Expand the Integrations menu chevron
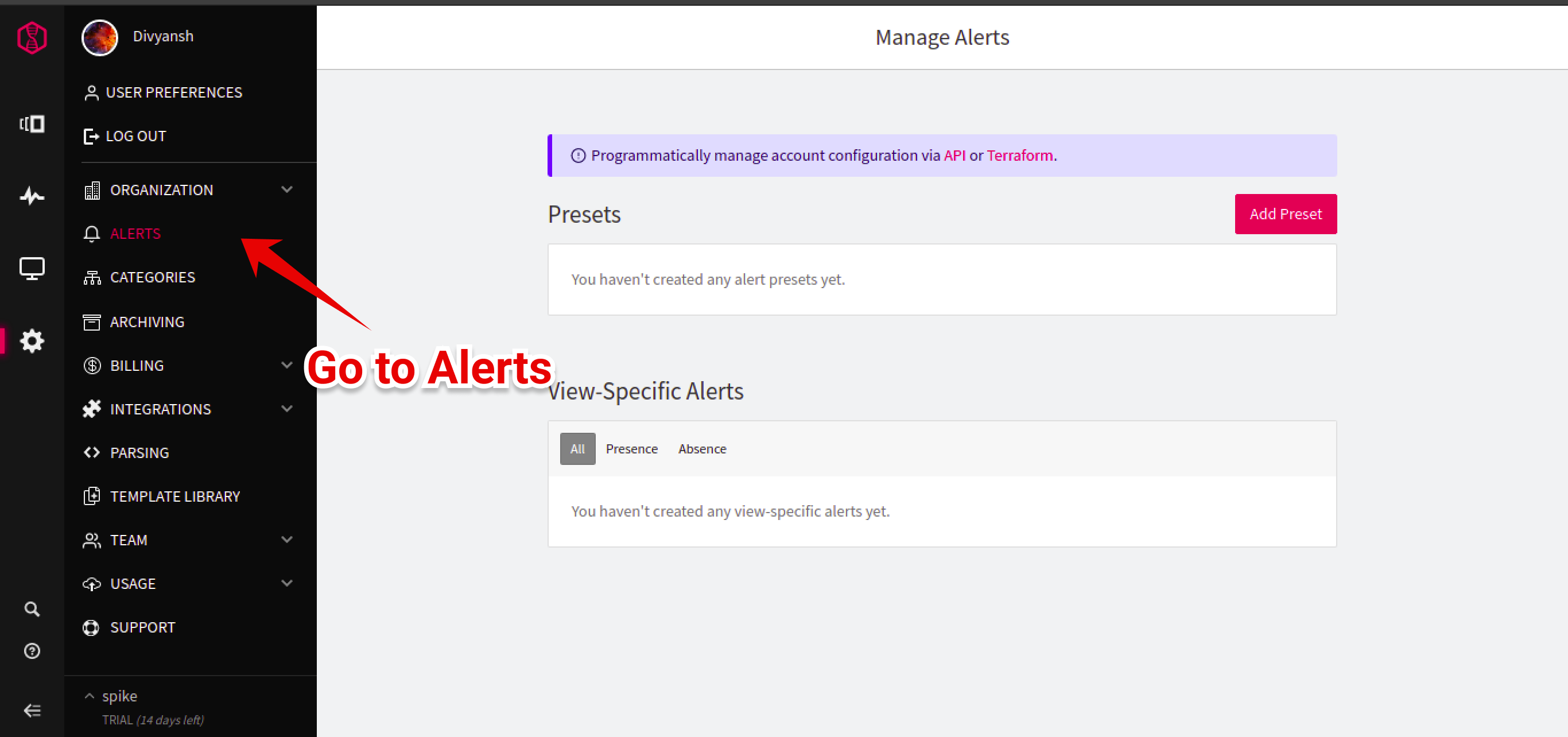1568x737 pixels. [x=287, y=408]
